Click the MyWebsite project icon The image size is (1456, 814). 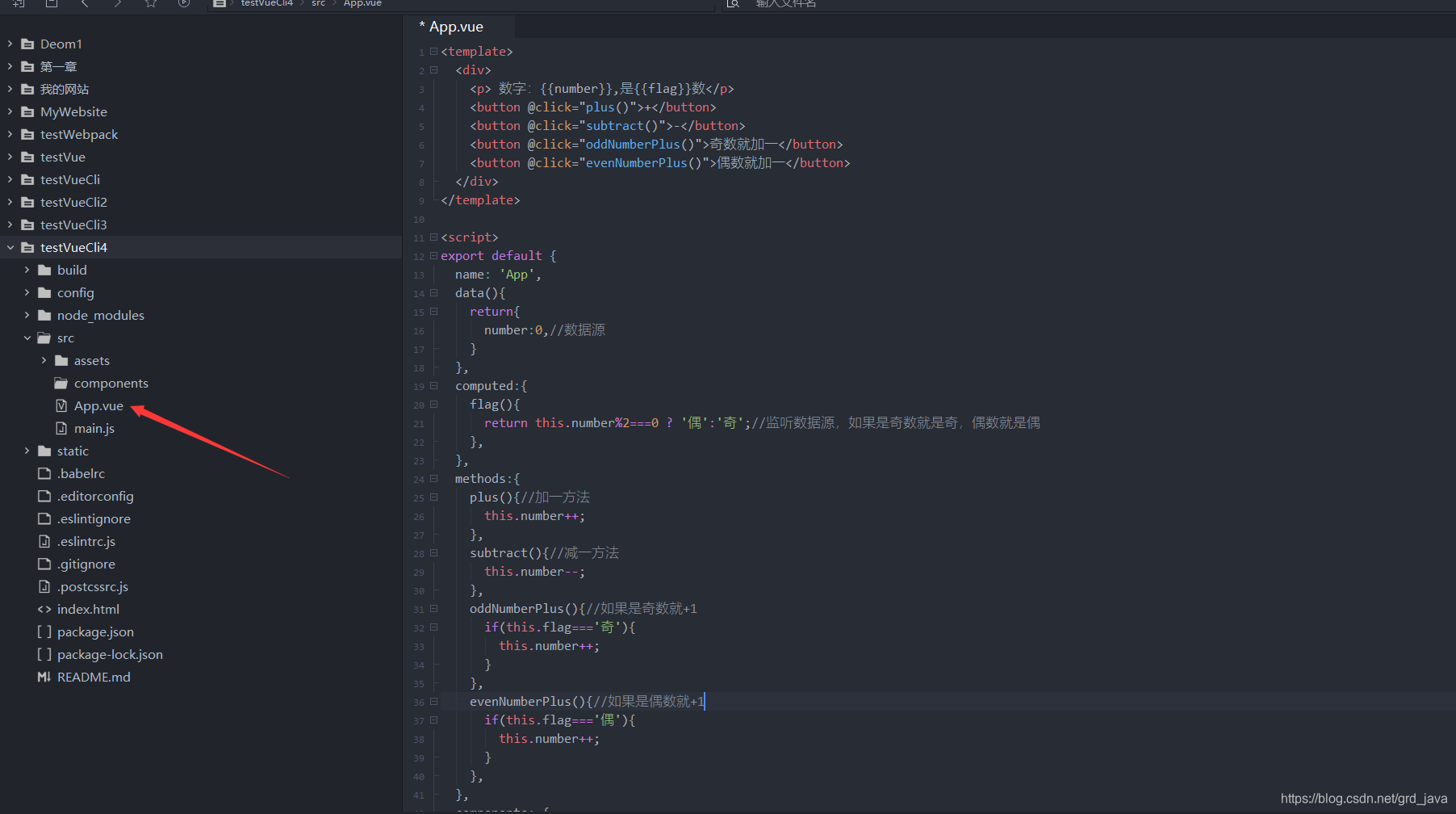click(x=27, y=111)
